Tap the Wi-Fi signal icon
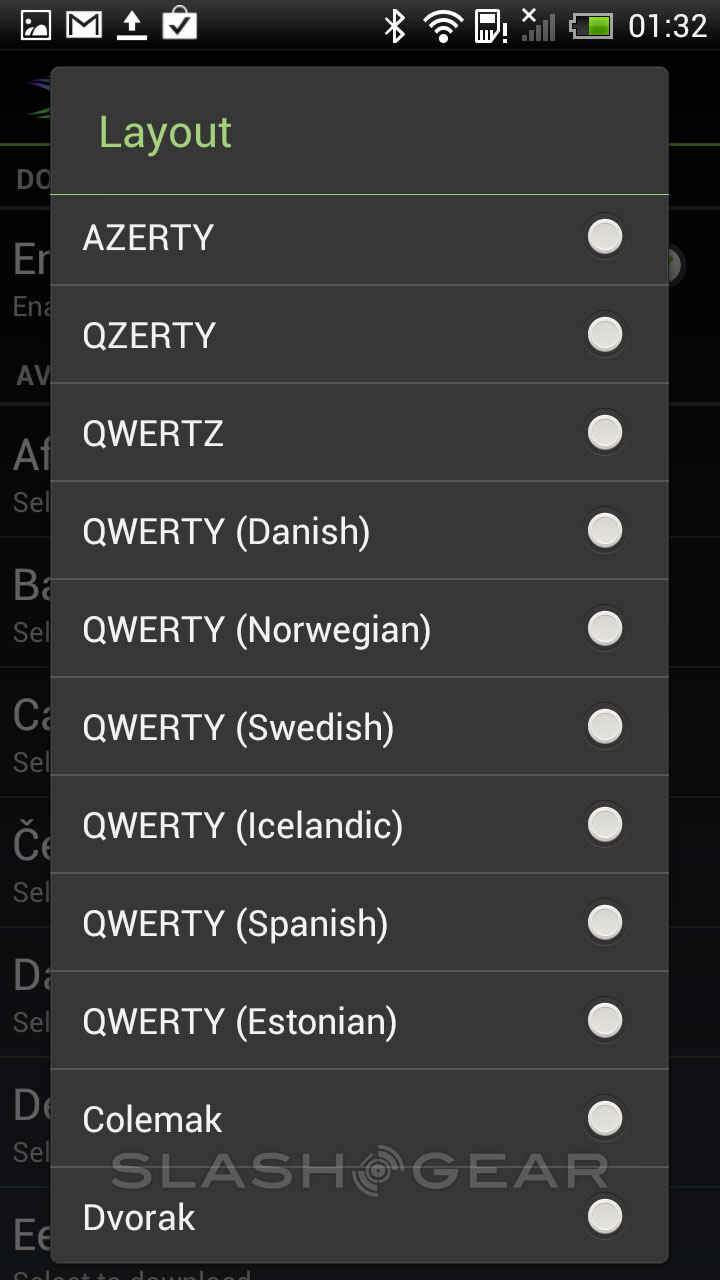The width and height of the screenshot is (720, 1280). click(442, 26)
